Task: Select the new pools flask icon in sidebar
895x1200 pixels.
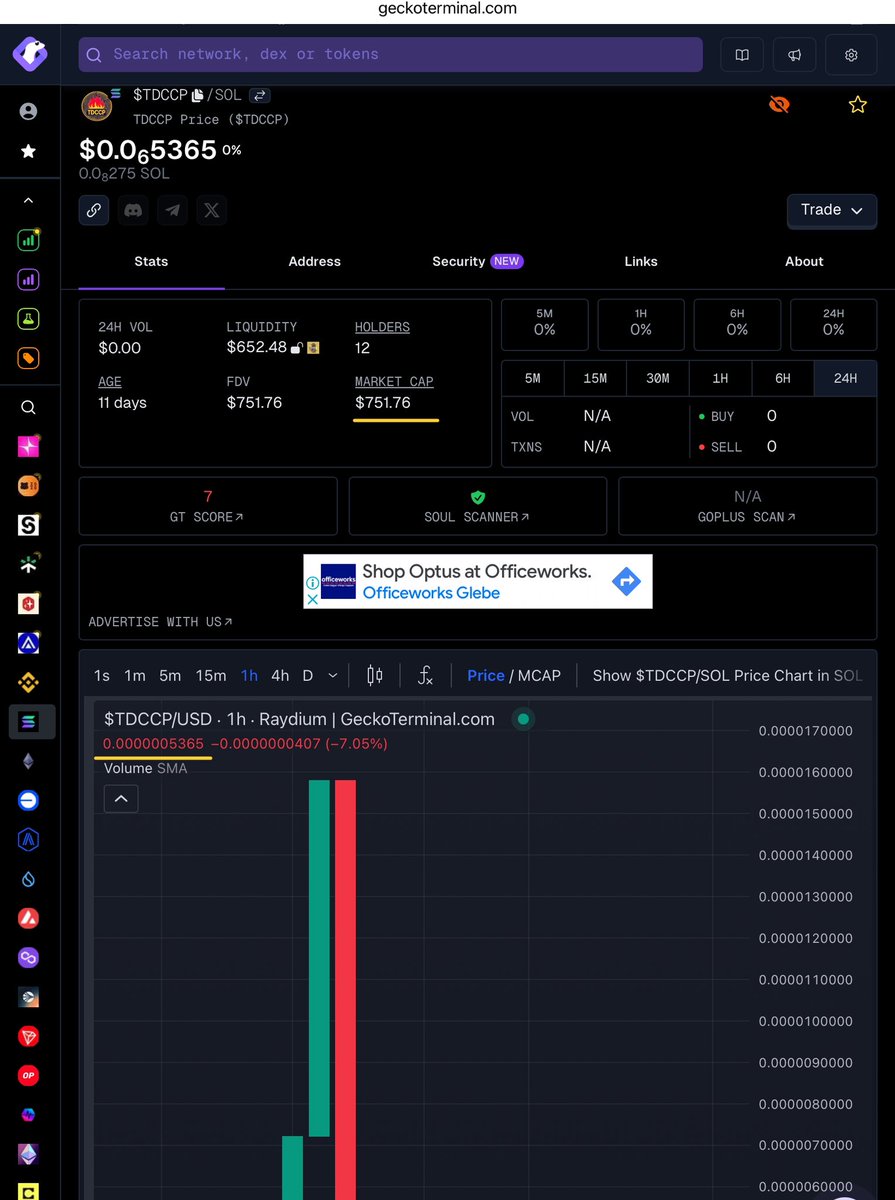Action: click(x=28, y=318)
